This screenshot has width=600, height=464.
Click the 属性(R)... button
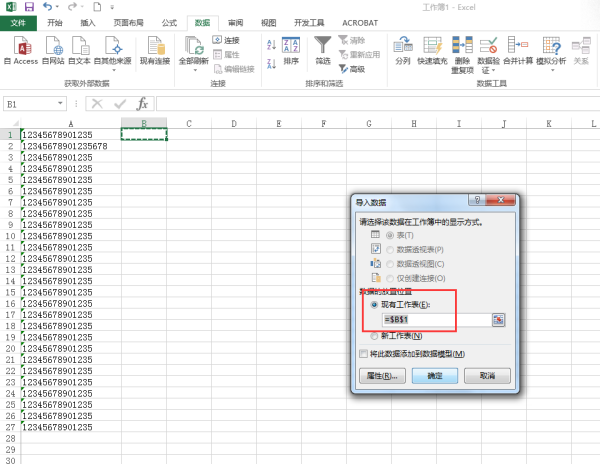pos(380,376)
